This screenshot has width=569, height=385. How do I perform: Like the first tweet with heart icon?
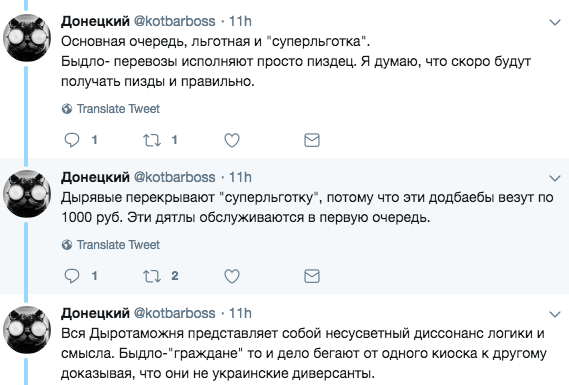tap(232, 140)
